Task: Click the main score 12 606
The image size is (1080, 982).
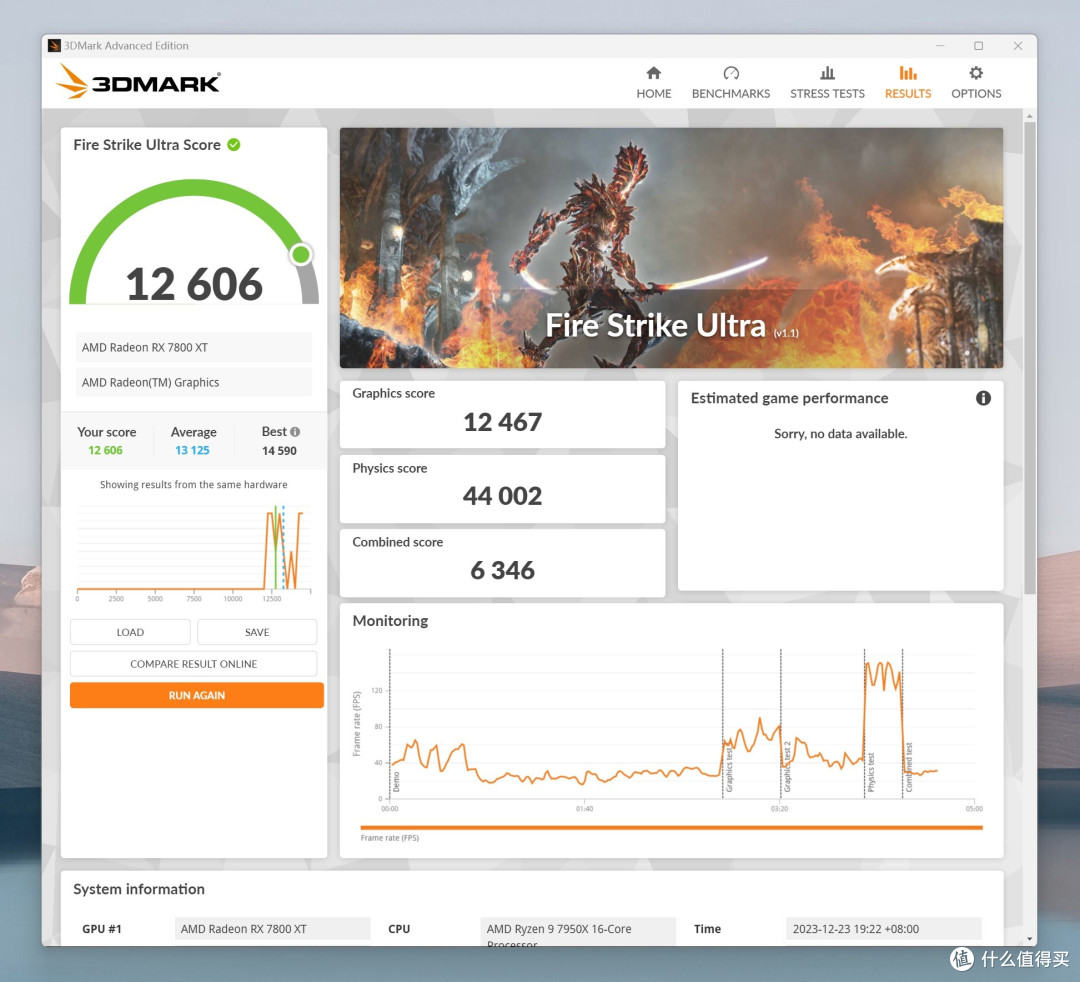Action: coord(194,284)
